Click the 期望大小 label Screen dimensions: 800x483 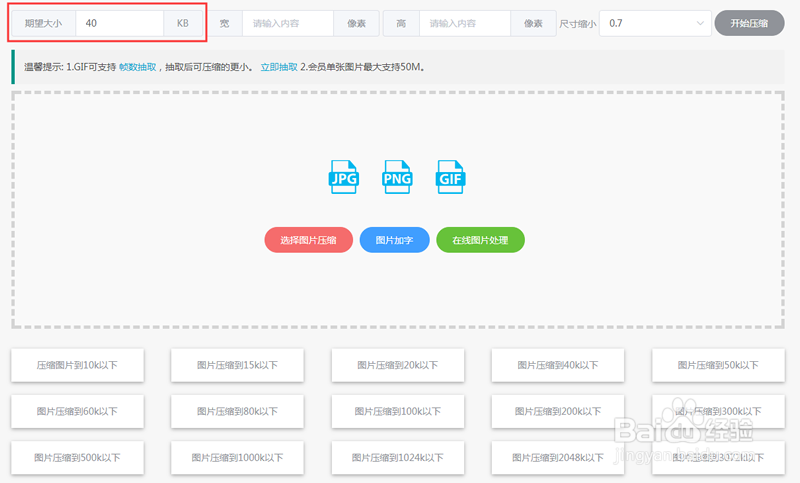point(43,23)
